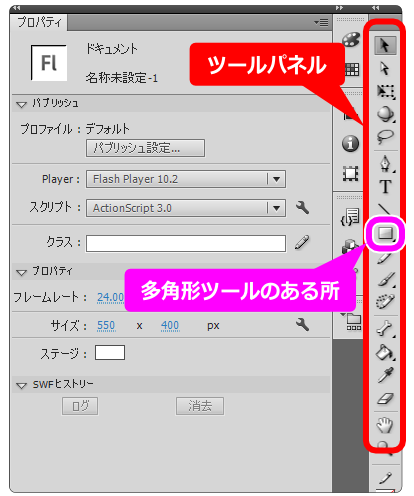Select the Subselection tool
Viewport: 414px width, 496px height.
385,68
